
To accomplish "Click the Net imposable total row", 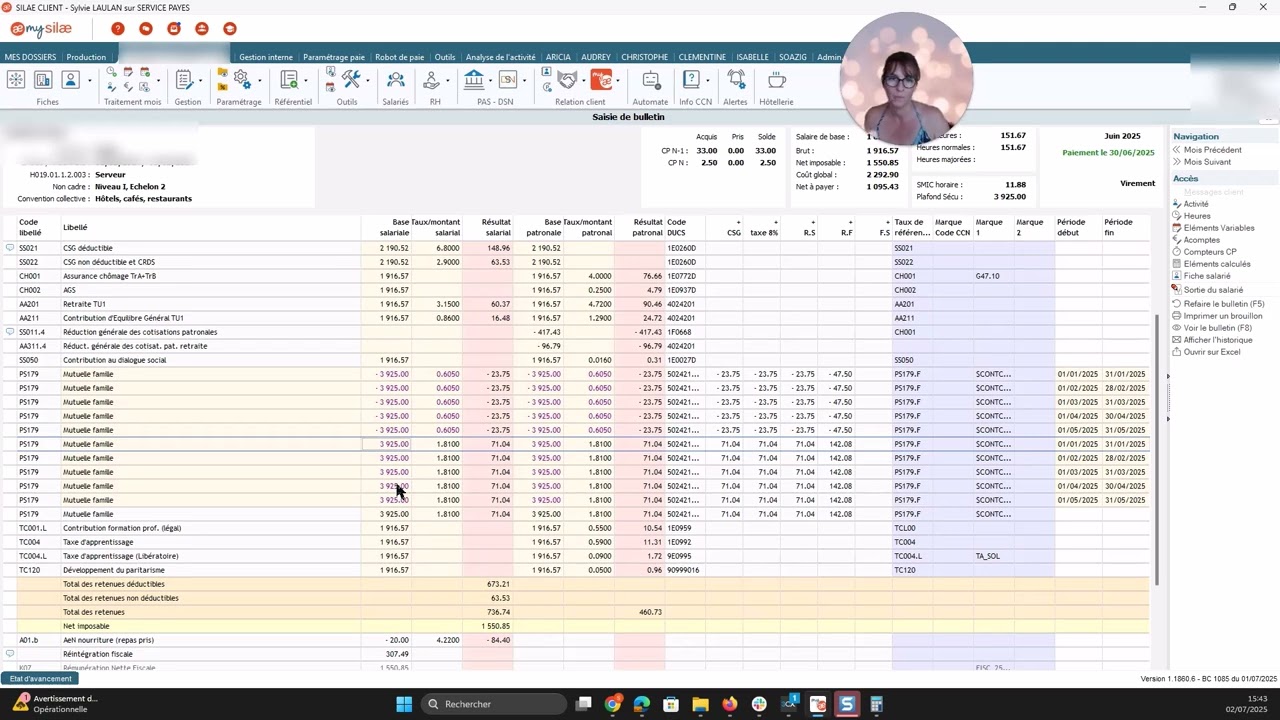I will [575, 626].
